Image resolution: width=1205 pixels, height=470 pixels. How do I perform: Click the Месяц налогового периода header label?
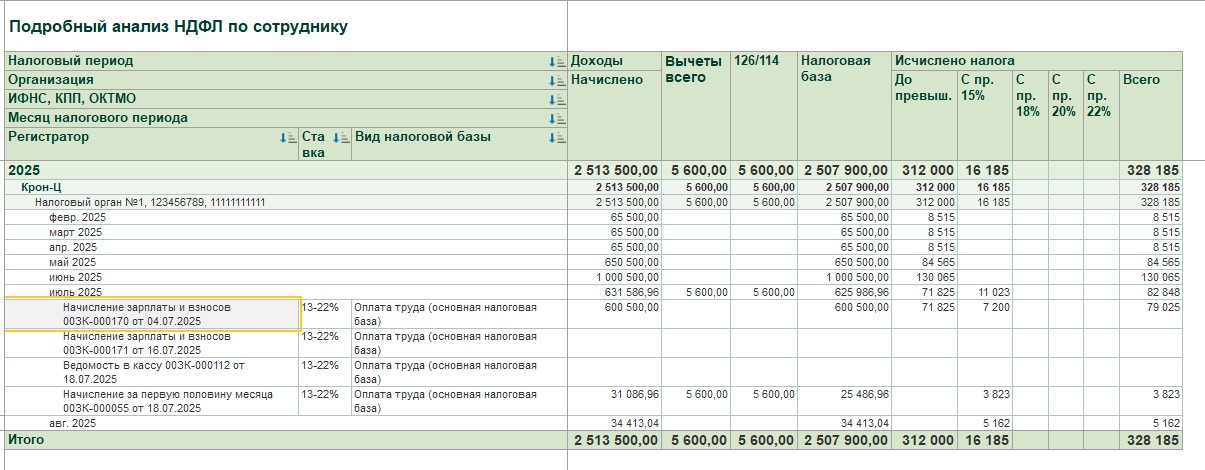(98, 118)
